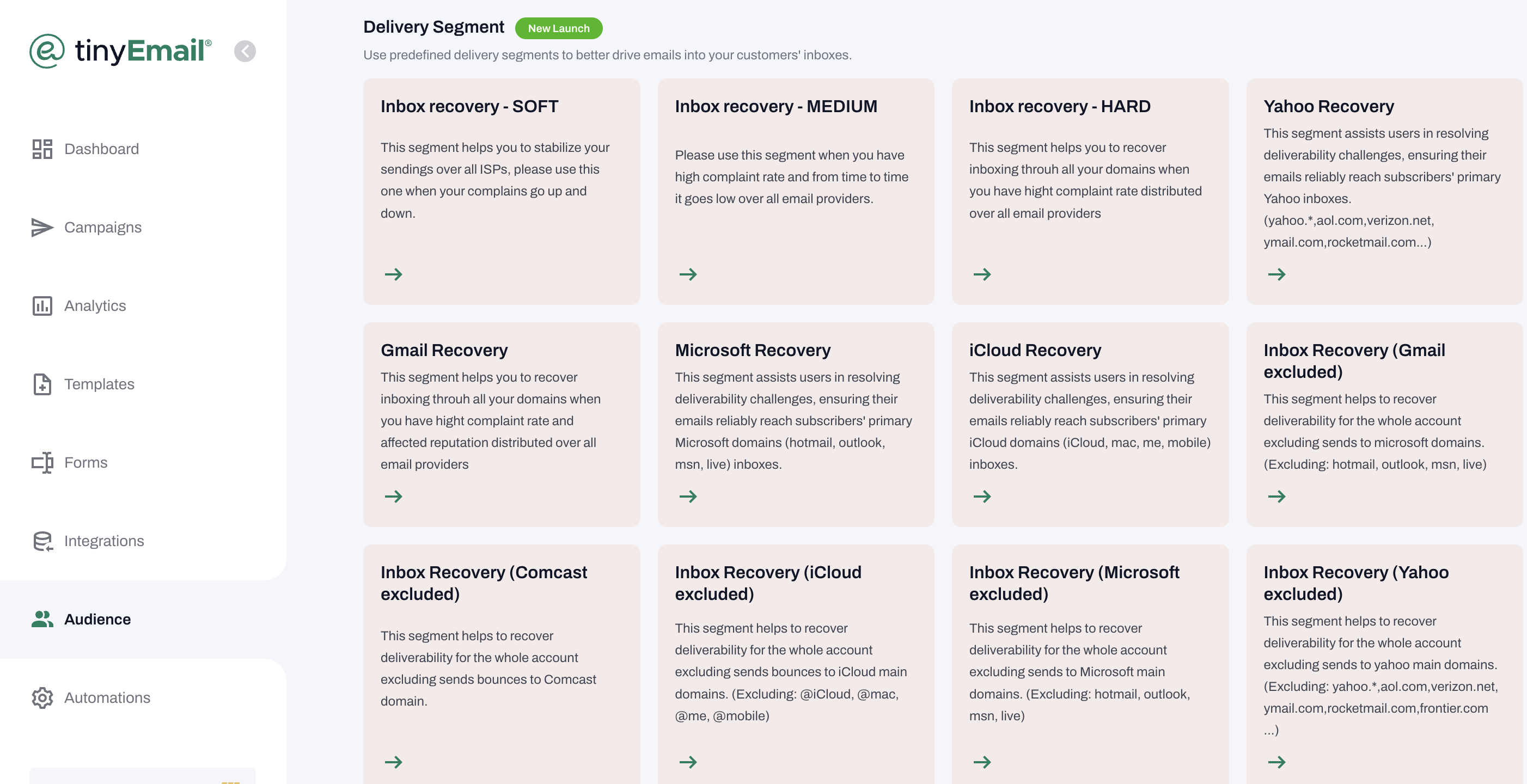Click the iCloud Recovery description text
This screenshot has height=784, width=1527.
coord(1090,421)
